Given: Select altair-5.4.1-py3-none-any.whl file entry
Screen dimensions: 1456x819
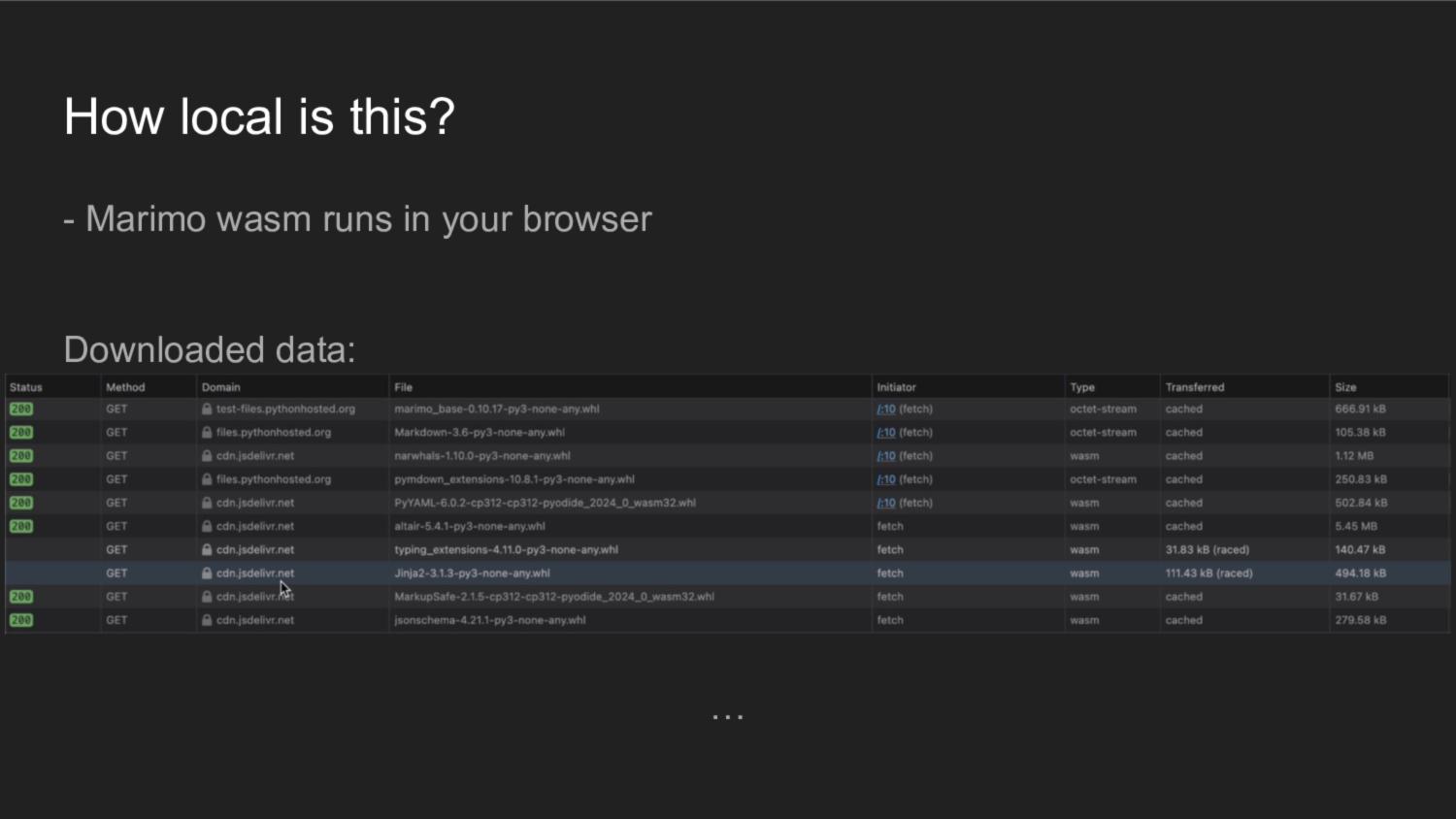Looking at the screenshot, I should pyautogui.click(x=469, y=526).
